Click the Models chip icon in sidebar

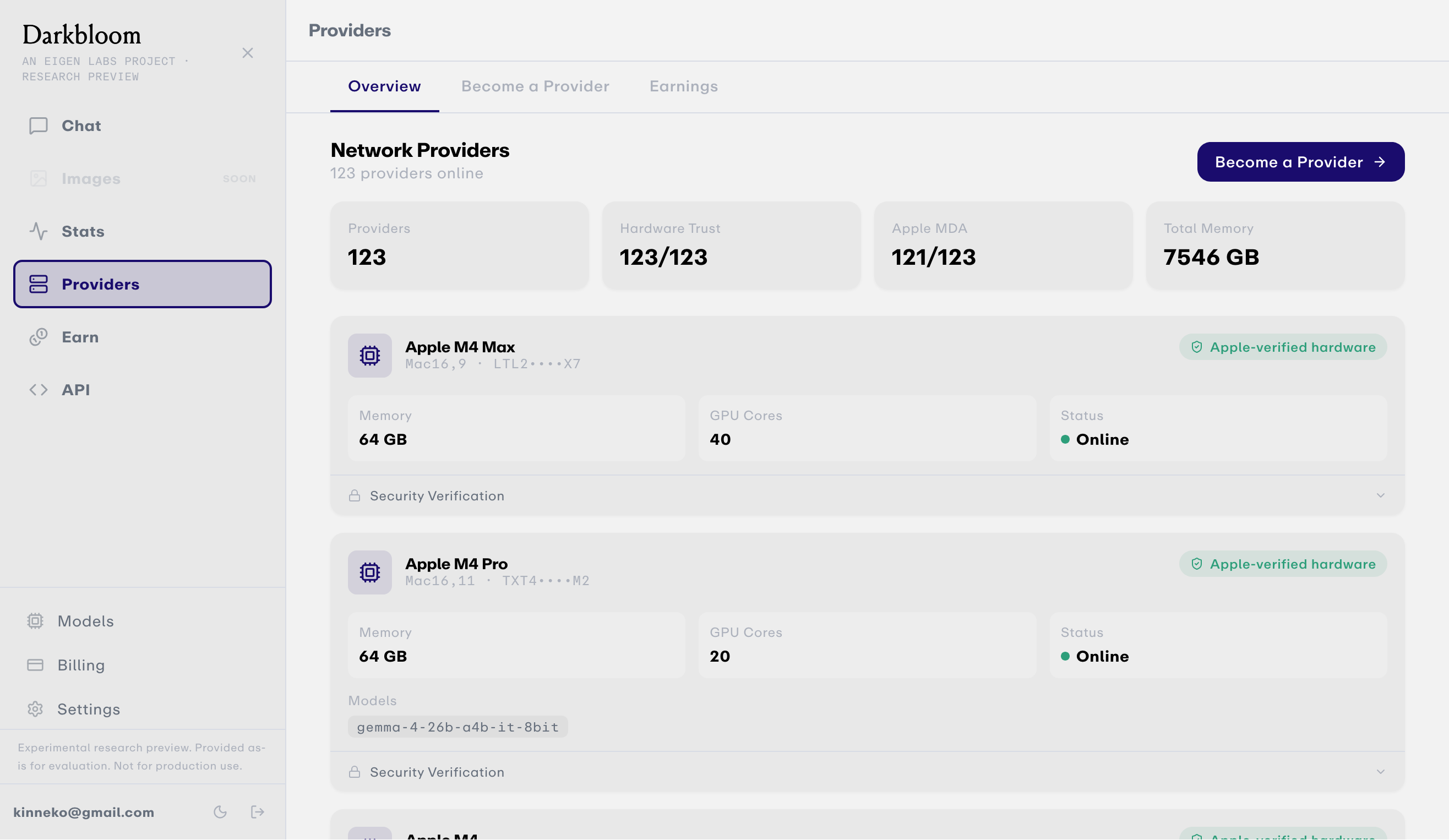tap(35, 621)
